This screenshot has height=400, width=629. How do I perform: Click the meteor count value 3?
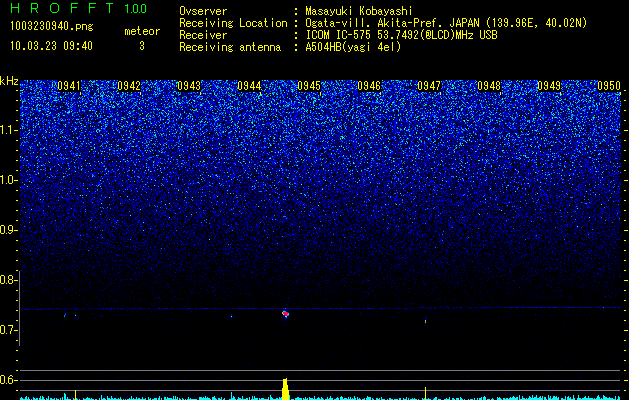click(x=142, y=46)
